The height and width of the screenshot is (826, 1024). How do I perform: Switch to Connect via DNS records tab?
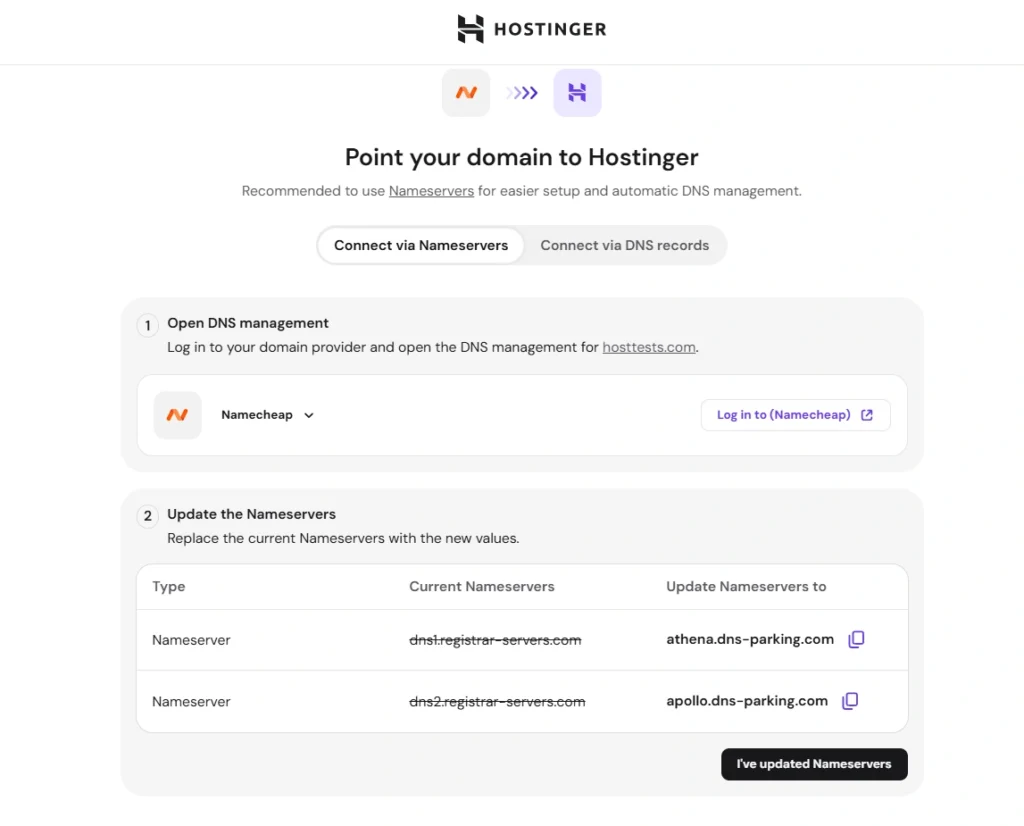624,245
